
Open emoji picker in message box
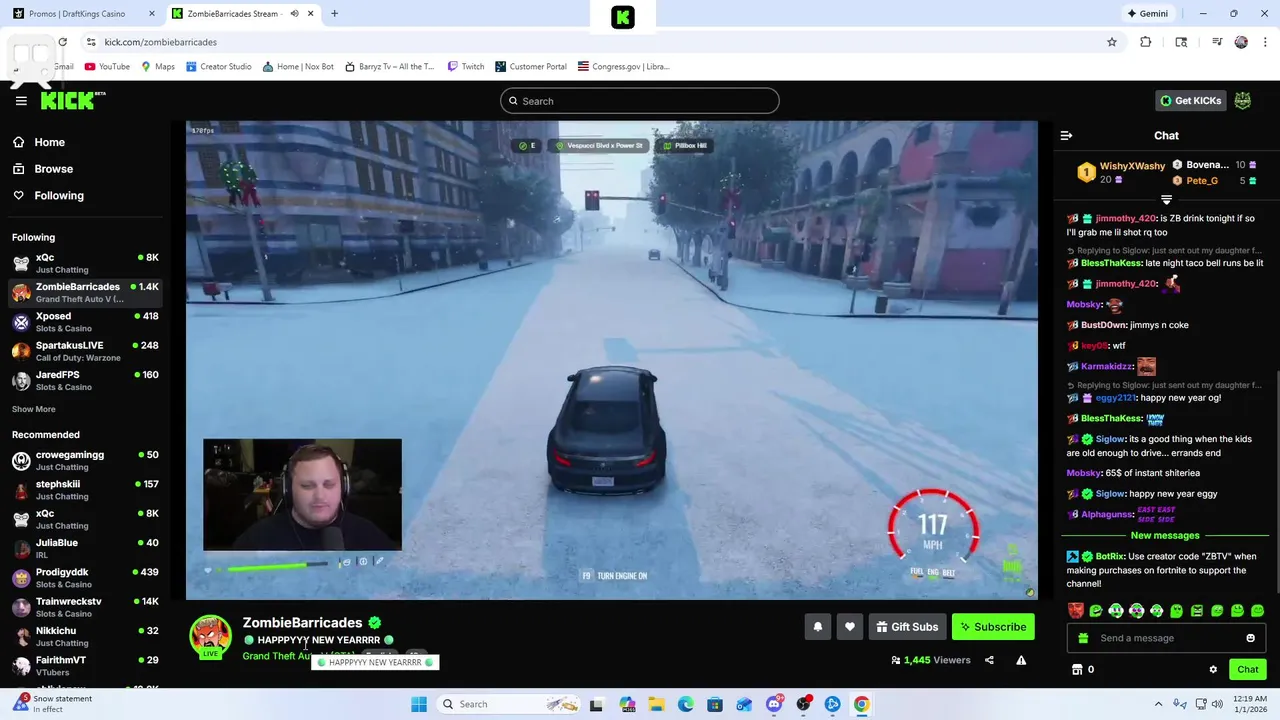(1250, 638)
